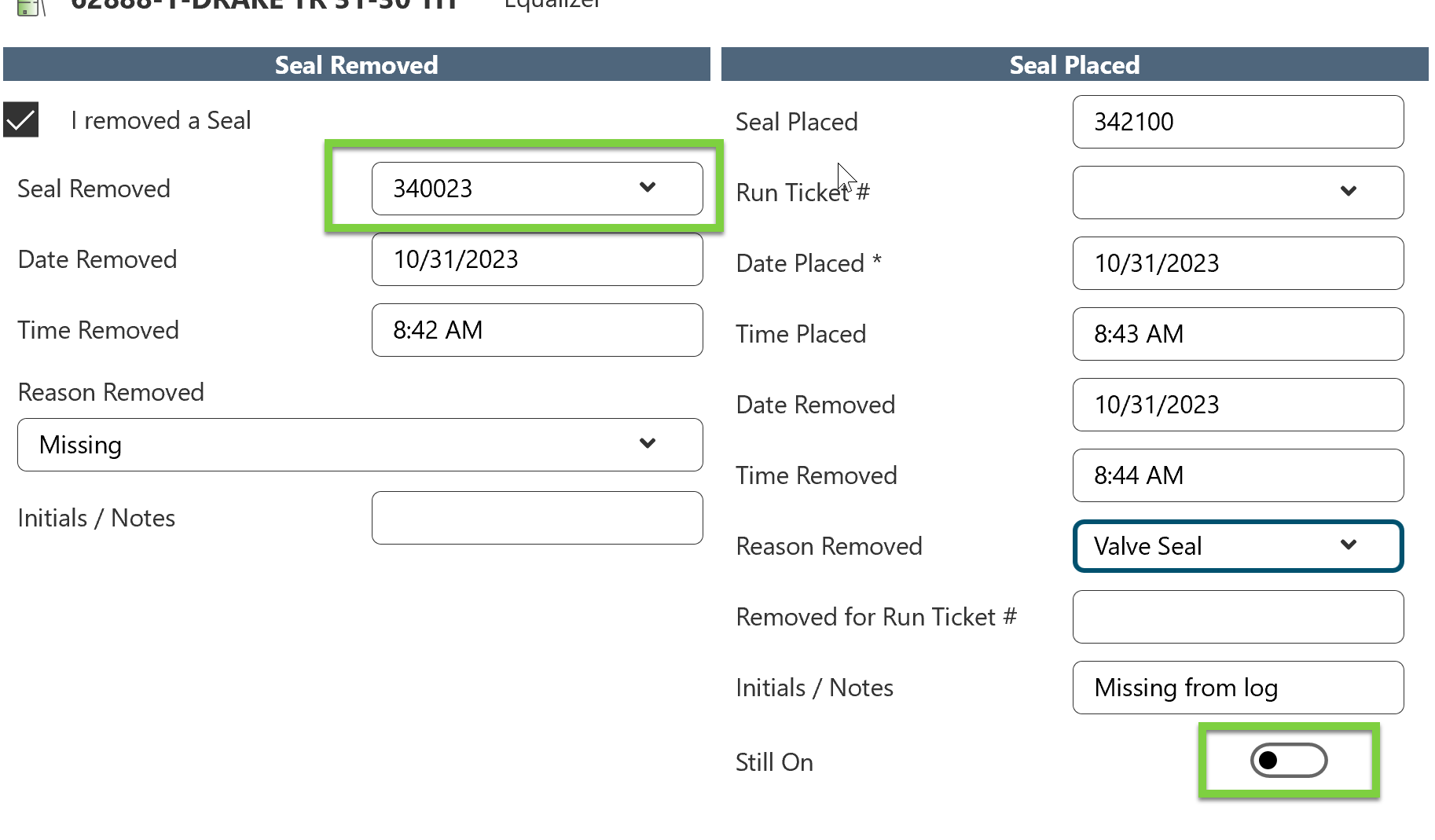Click the Removed for Run Ticket # field
The height and width of the screenshot is (840, 1435).
pyautogui.click(x=1238, y=617)
